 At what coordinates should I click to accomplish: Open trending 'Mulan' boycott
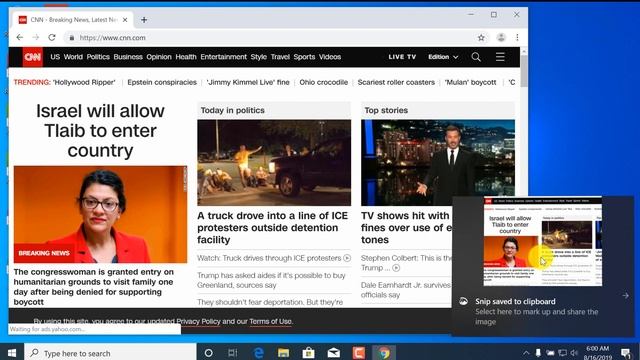tap(471, 82)
